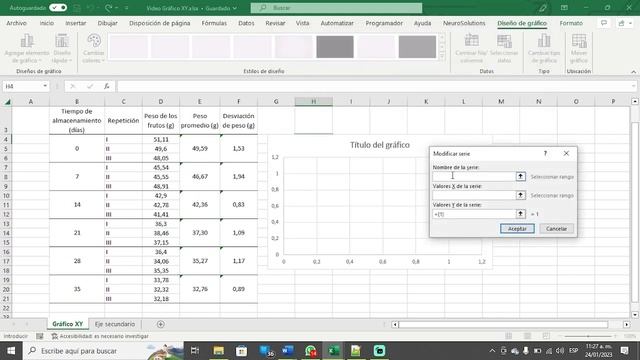Add a new sheet with plus icon
640x360 pixels.
coord(160,324)
